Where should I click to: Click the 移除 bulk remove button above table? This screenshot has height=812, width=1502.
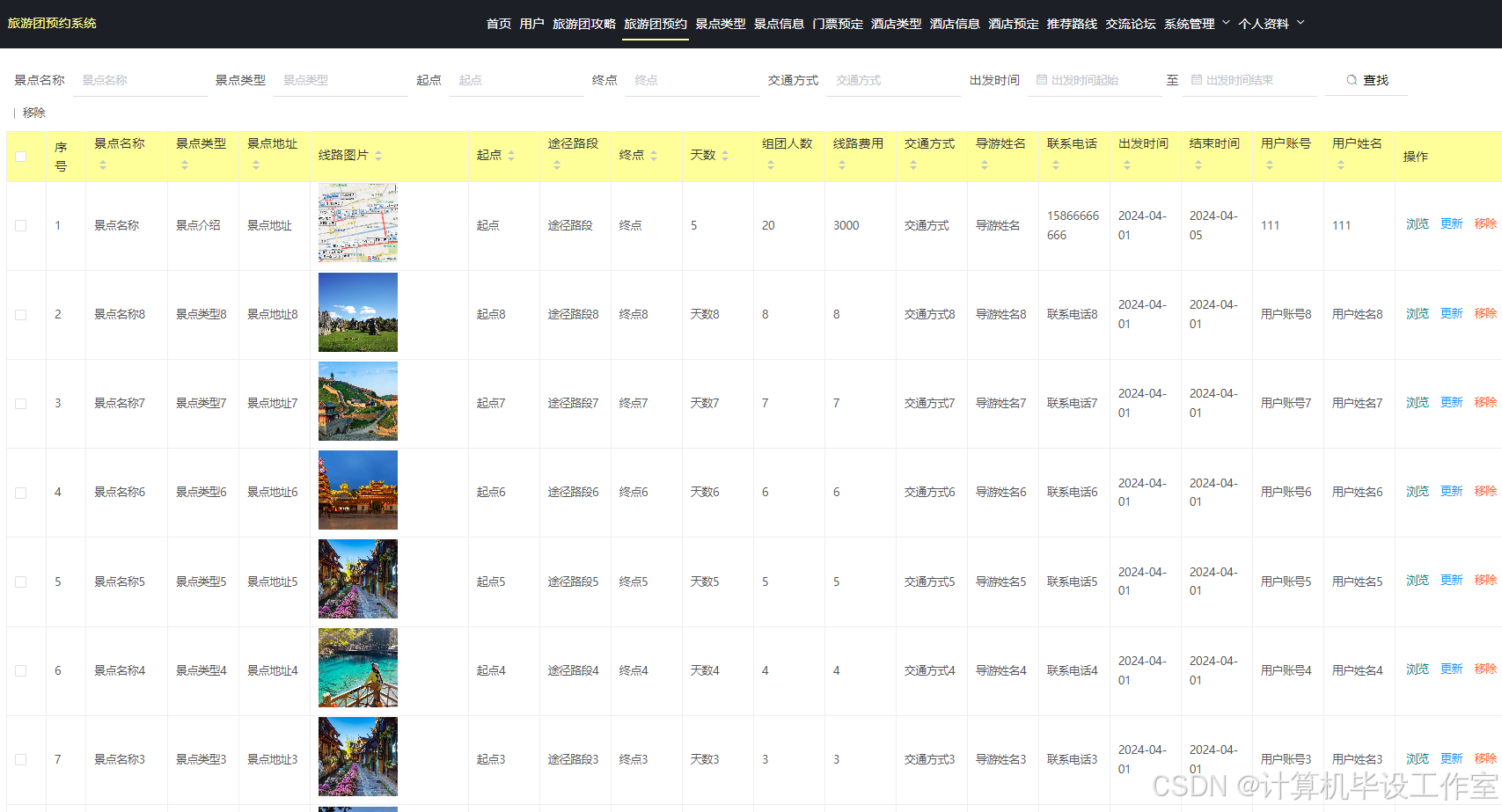[33, 113]
